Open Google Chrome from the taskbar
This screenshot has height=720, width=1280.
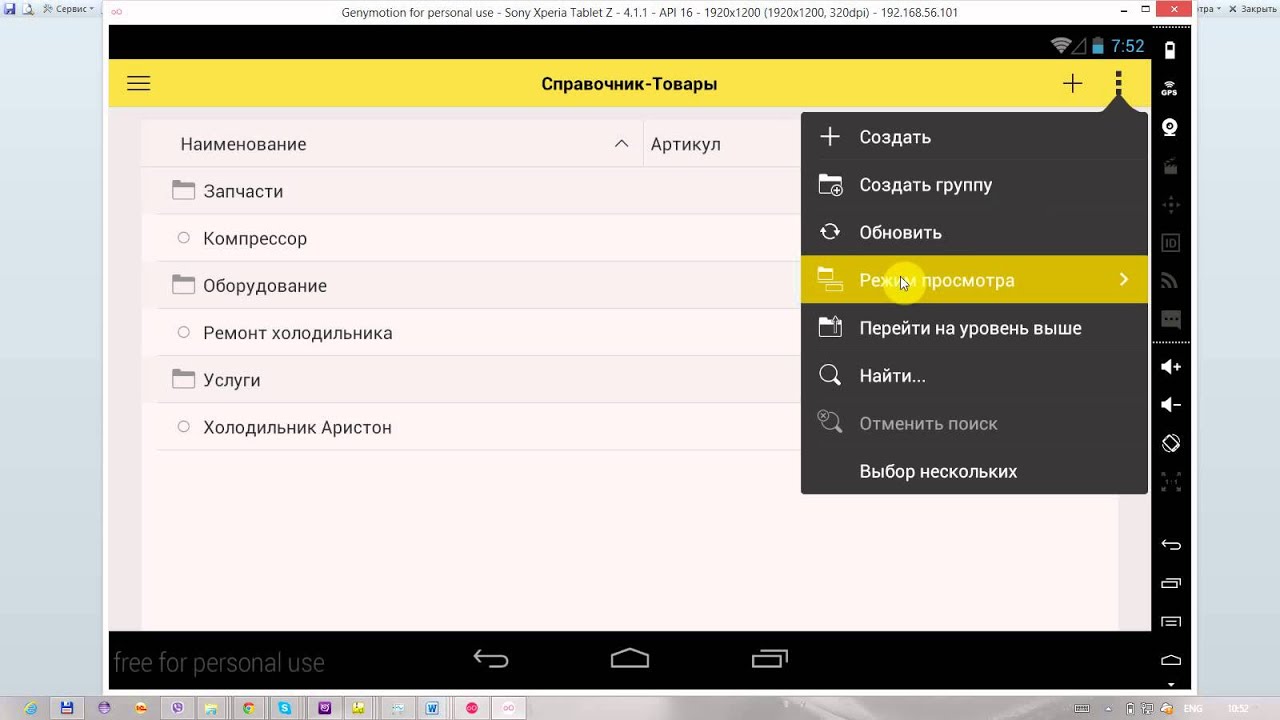[x=249, y=708]
